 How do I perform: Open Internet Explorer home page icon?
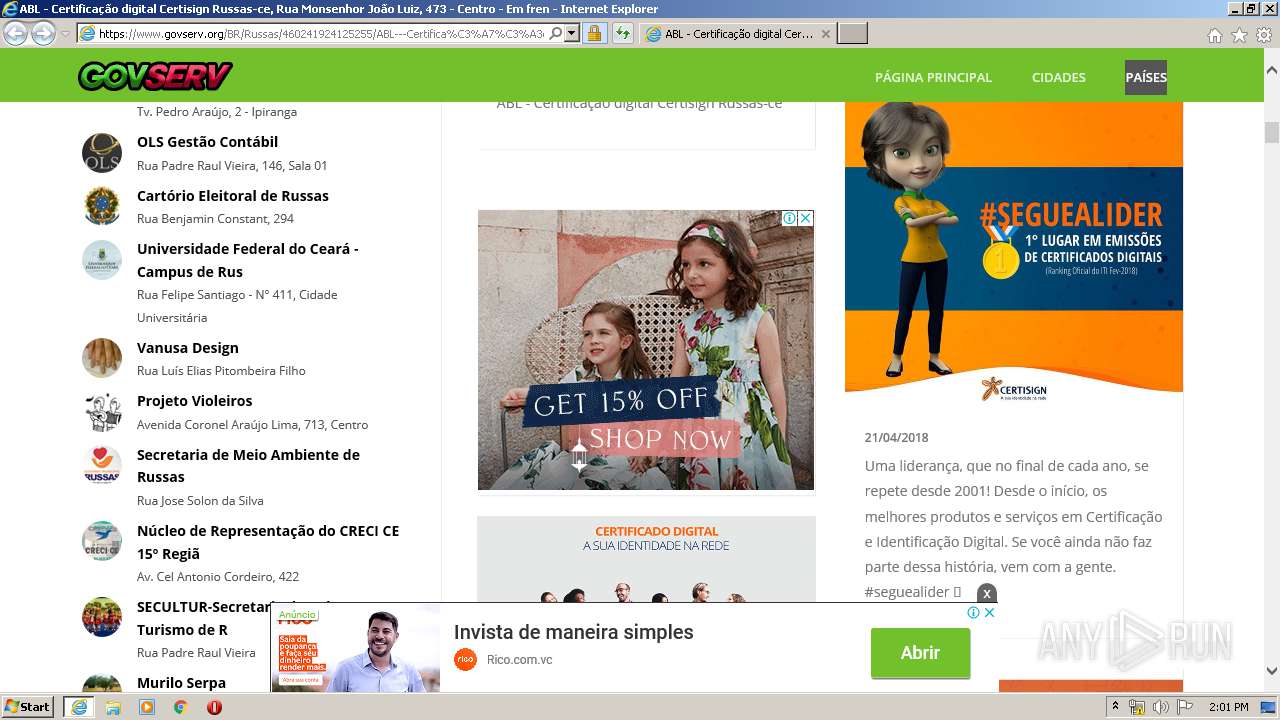click(x=1214, y=35)
